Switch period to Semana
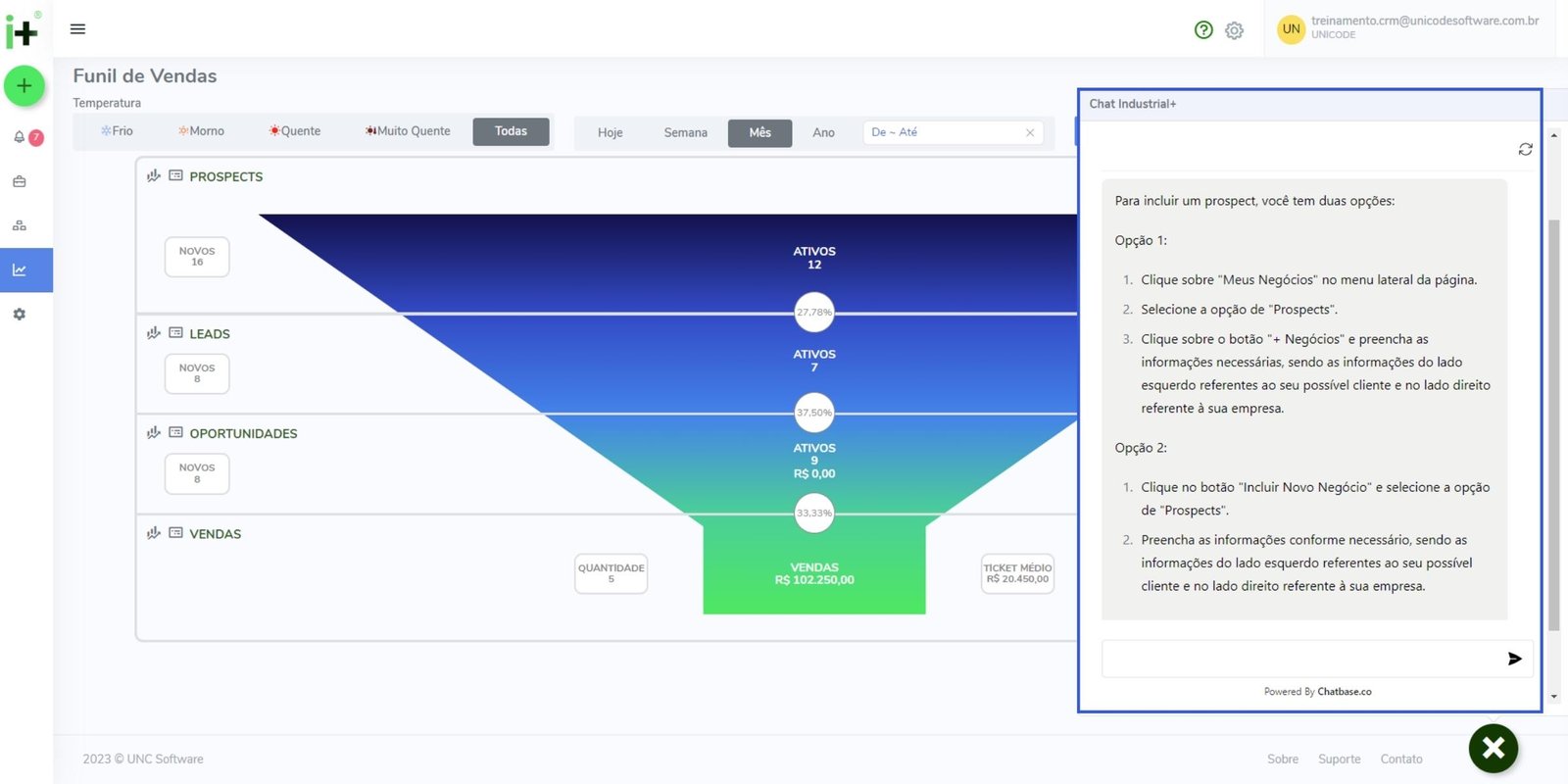Screen dimensions: 1568x784 [685, 133]
